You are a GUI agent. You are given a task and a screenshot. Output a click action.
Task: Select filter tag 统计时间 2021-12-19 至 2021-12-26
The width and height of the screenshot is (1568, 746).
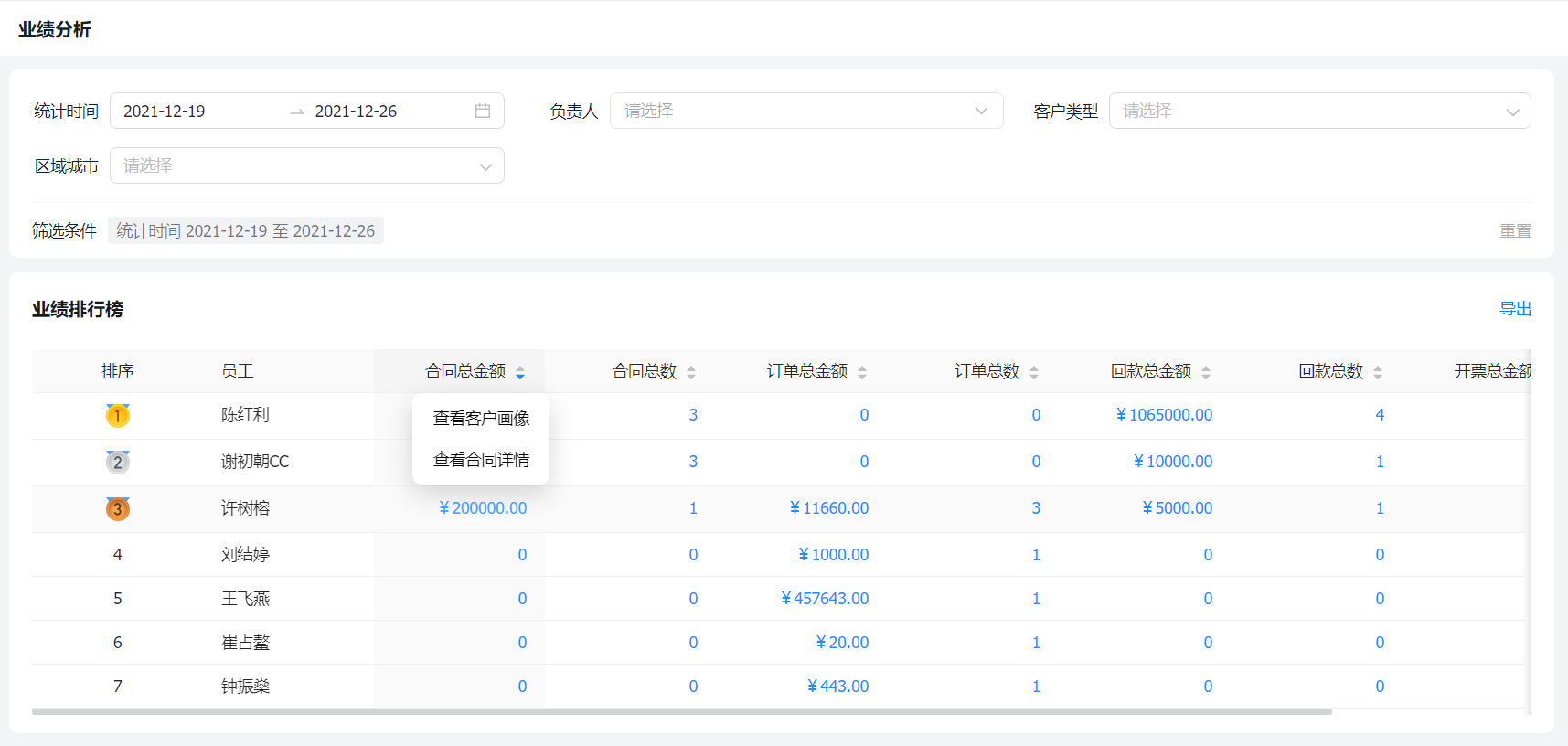[245, 230]
